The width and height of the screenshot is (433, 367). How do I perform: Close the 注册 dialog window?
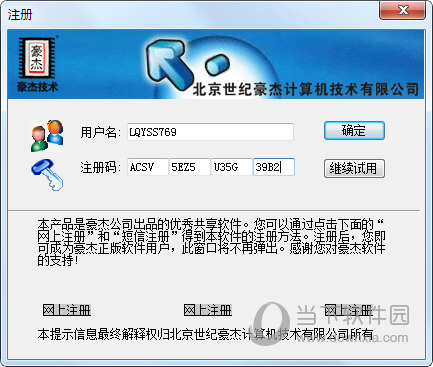[402, 10]
